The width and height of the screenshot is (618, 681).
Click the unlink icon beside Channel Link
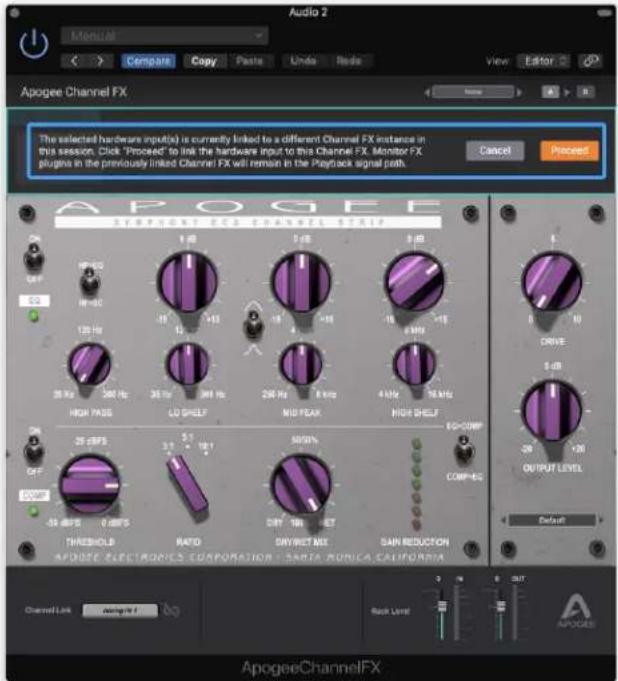click(171, 611)
